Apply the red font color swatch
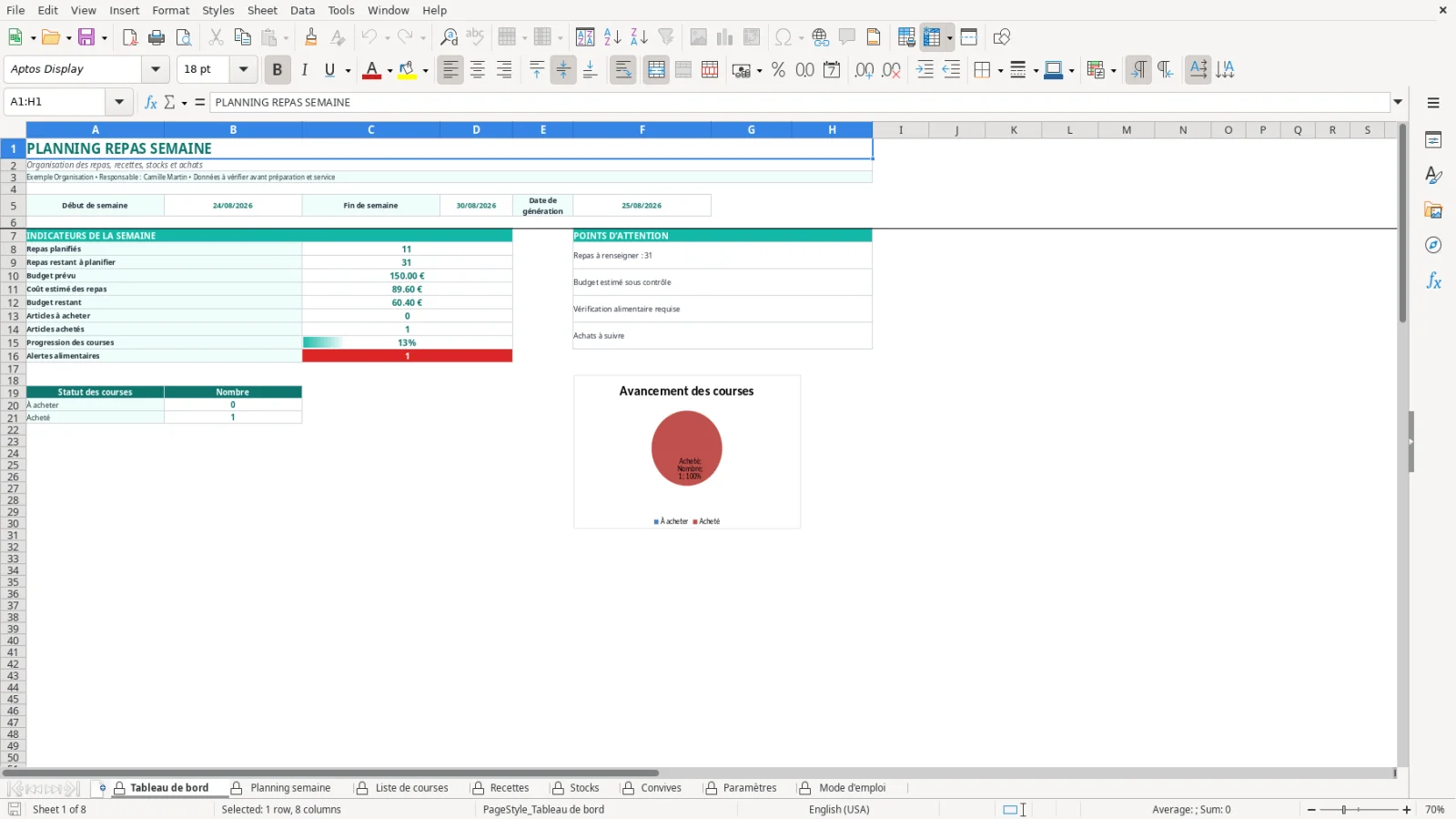 [371, 70]
